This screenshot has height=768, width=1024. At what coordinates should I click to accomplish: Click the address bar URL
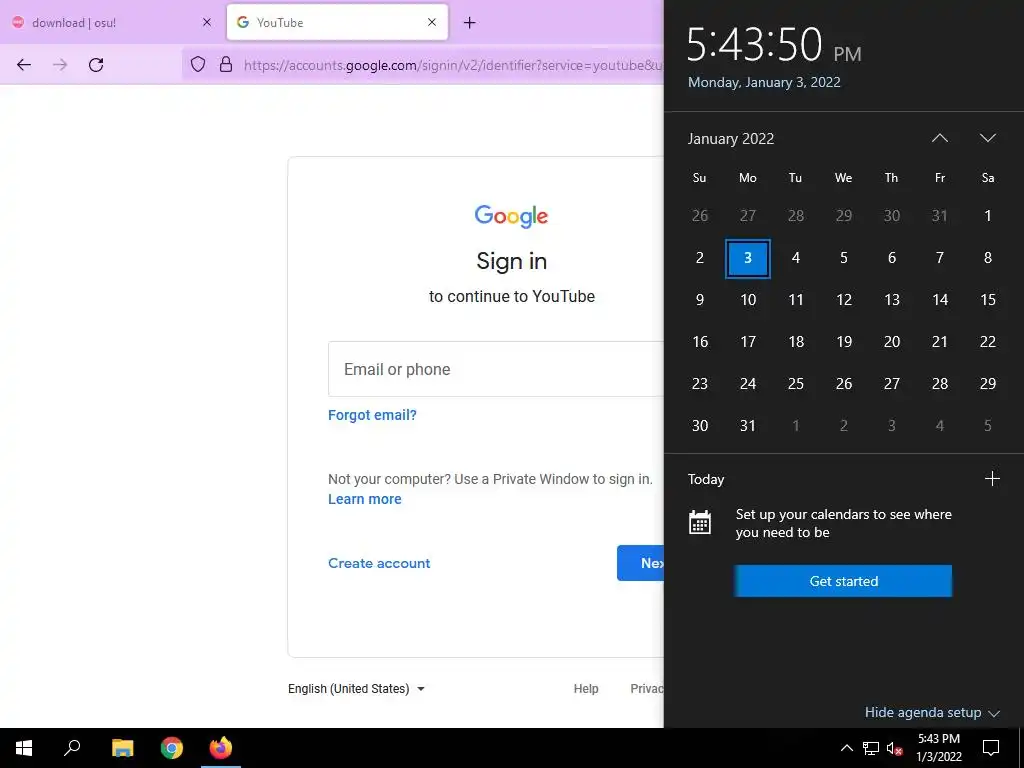click(x=453, y=65)
